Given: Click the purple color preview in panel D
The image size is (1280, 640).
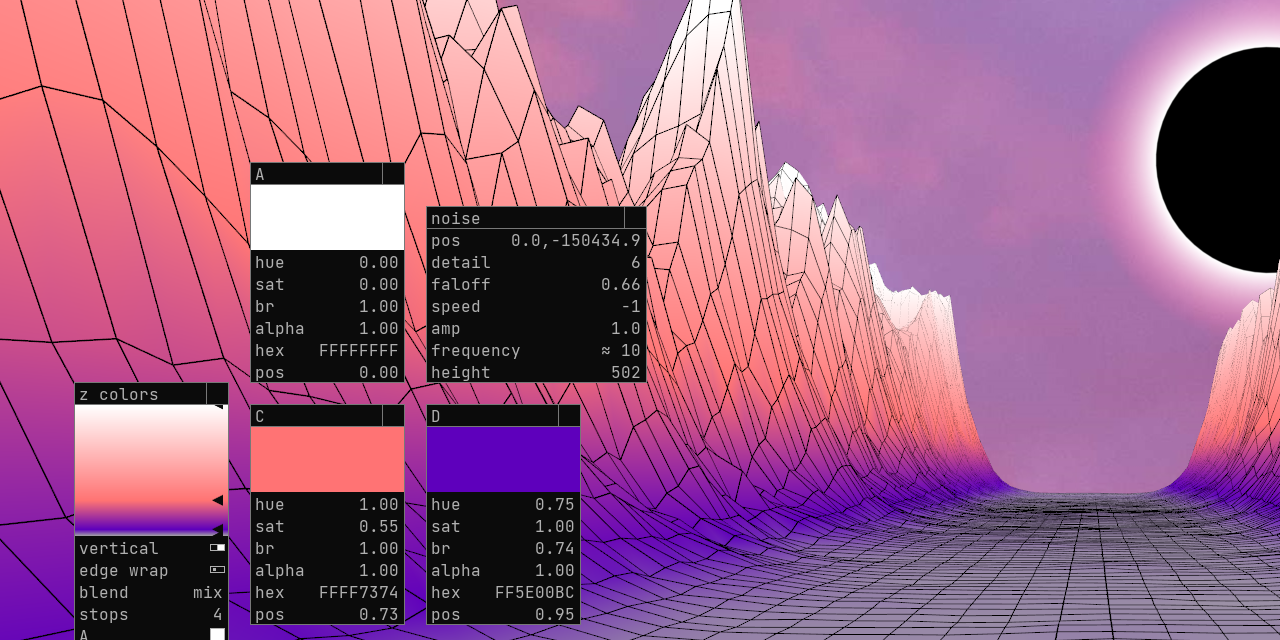Looking at the screenshot, I should 503,459.
